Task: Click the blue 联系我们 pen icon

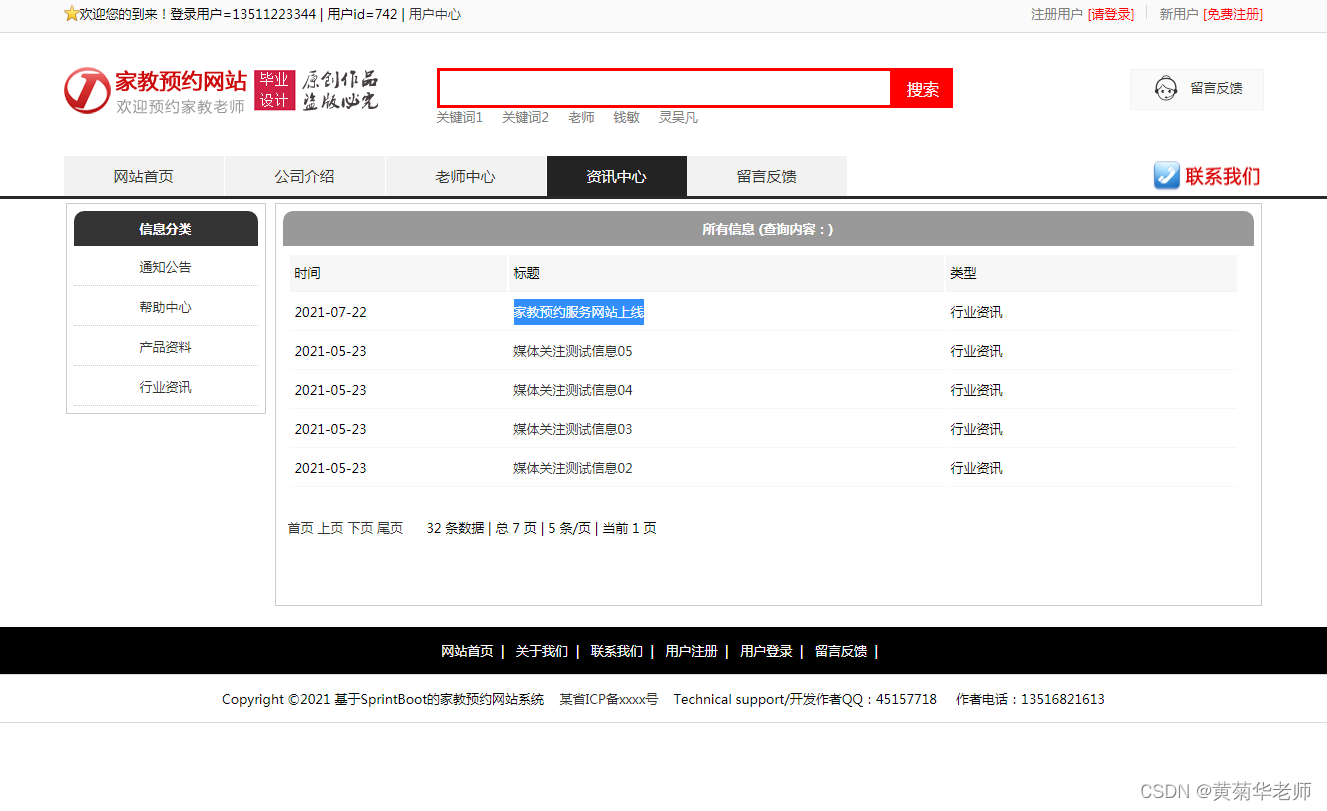Action: click(x=1166, y=176)
